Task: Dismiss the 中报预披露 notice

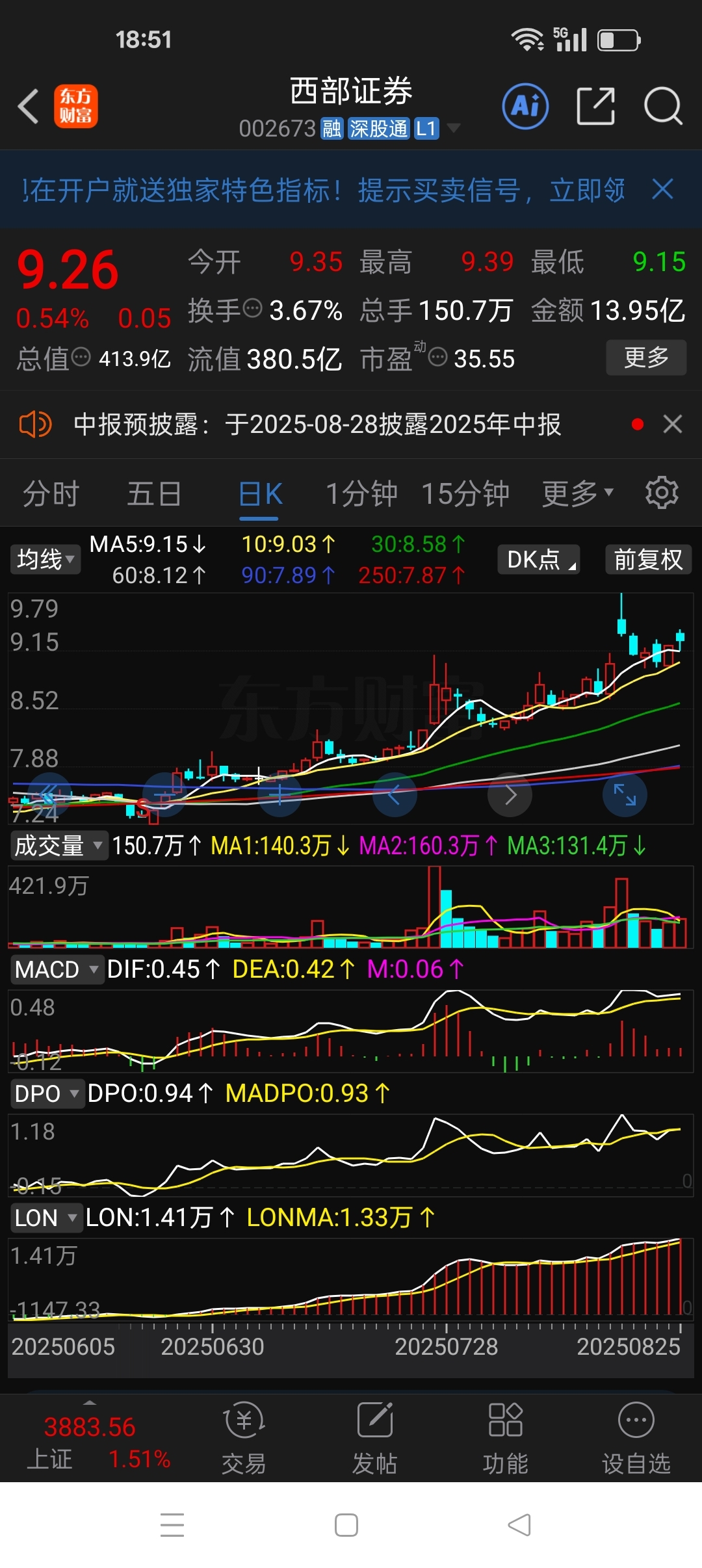Action: point(673,425)
